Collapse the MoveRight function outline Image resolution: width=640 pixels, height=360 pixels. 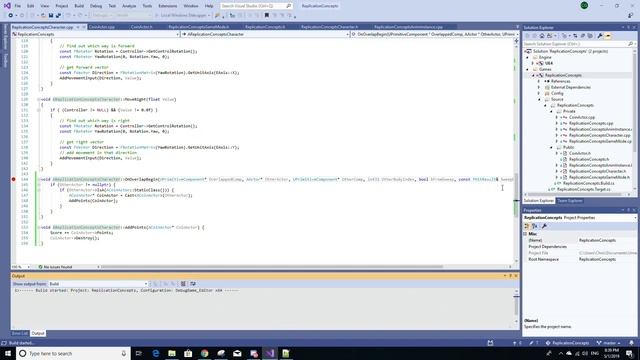click(x=39, y=99)
